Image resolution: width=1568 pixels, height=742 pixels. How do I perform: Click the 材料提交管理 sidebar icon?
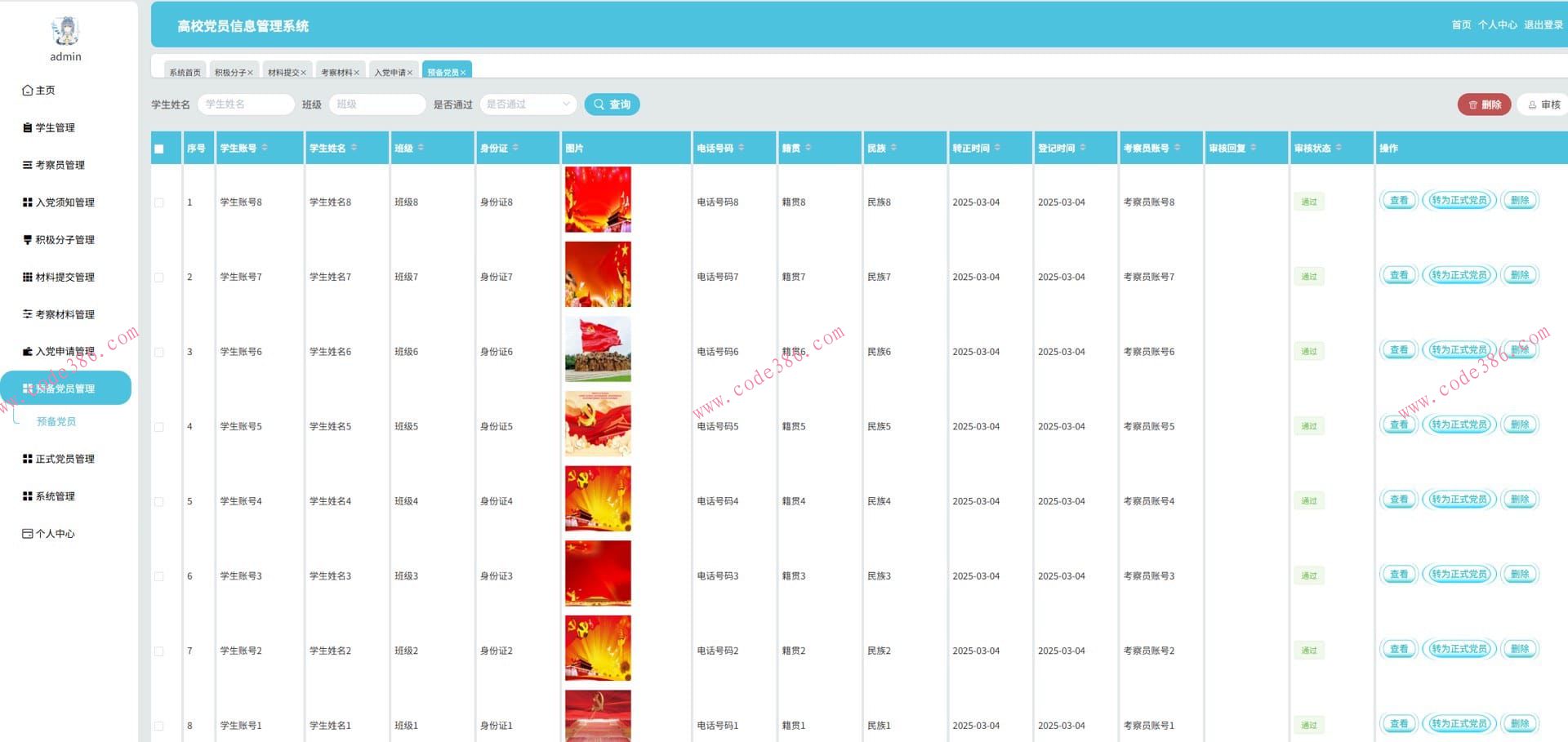(28, 278)
